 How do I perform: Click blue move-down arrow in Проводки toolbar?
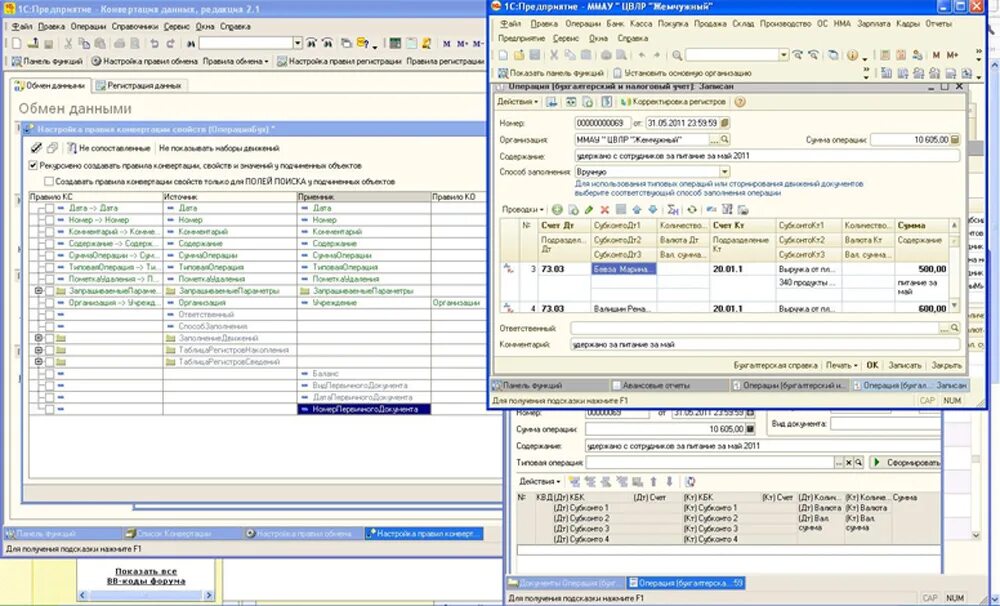pos(652,209)
